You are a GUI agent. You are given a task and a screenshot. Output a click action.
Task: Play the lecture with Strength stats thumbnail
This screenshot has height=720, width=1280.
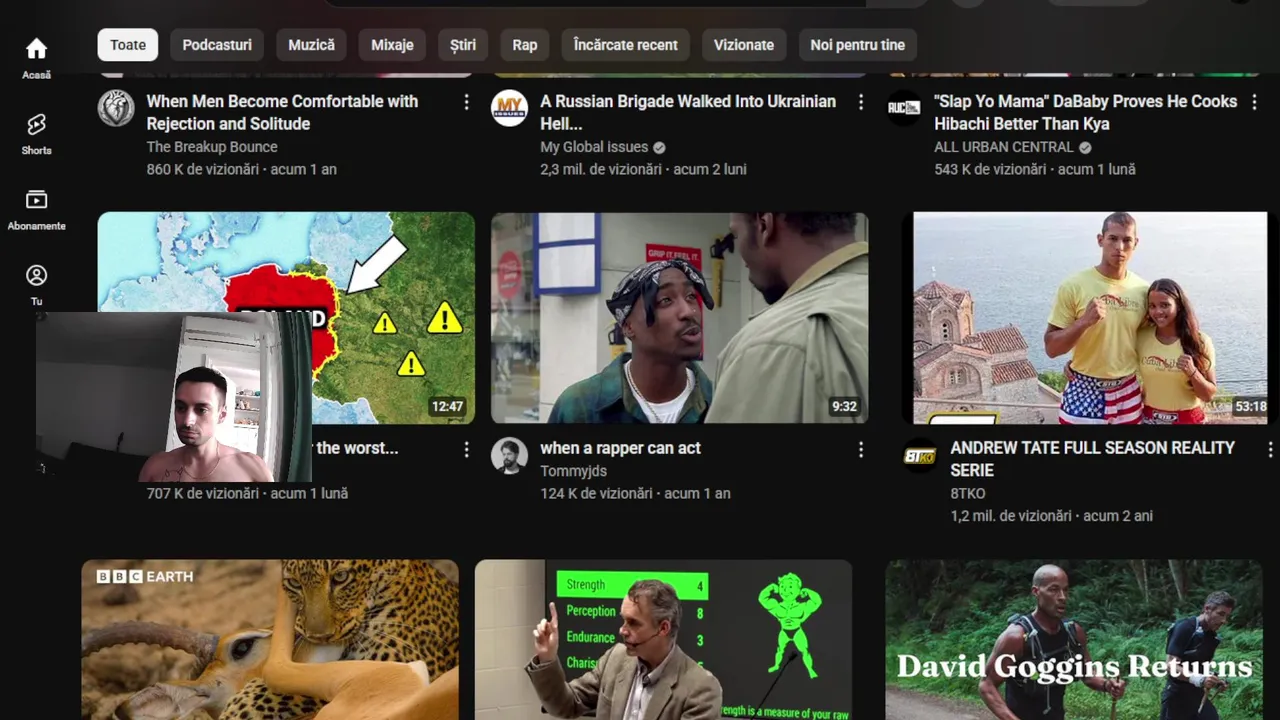coord(663,640)
